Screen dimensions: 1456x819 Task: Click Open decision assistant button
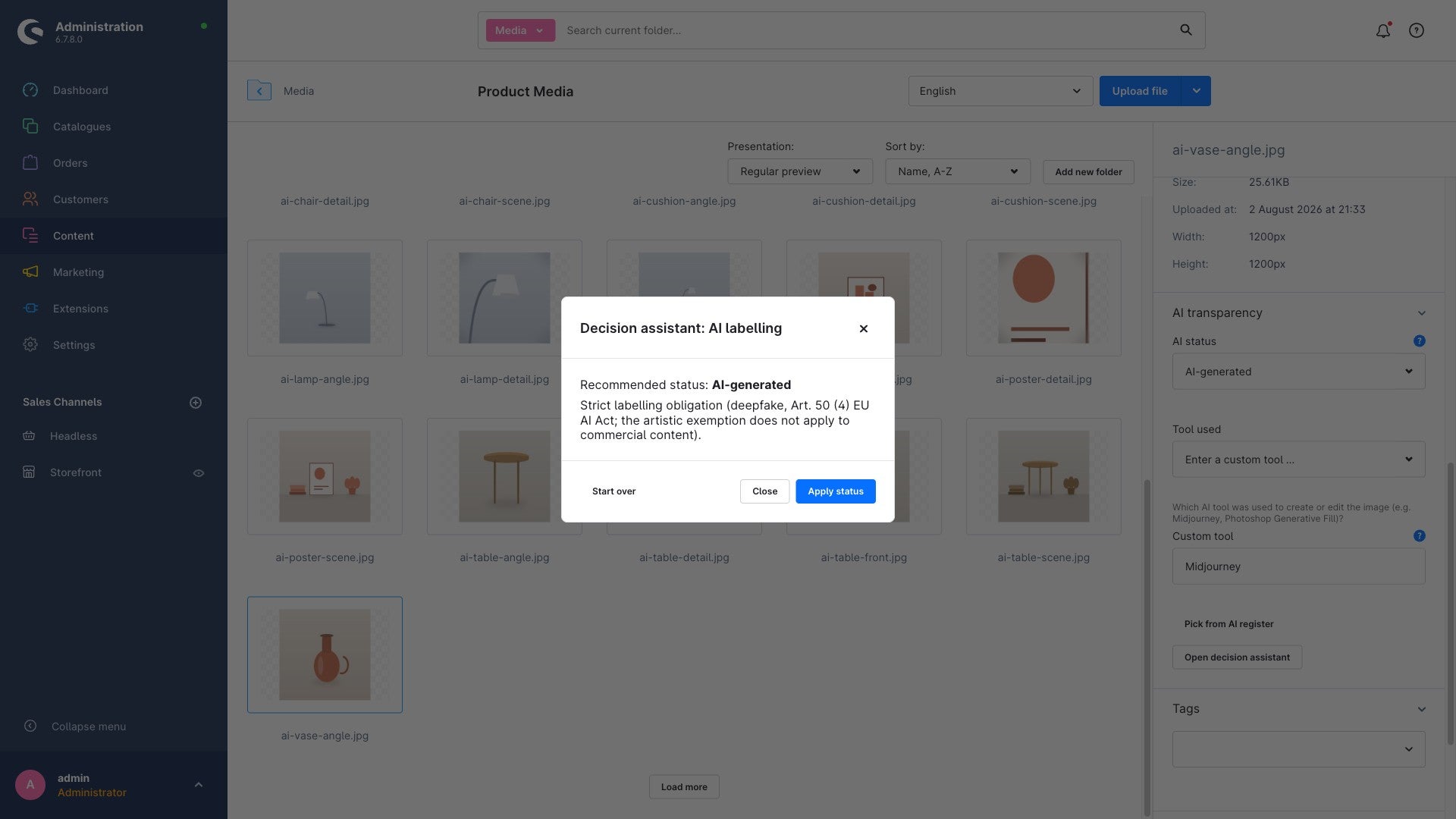[1237, 657]
